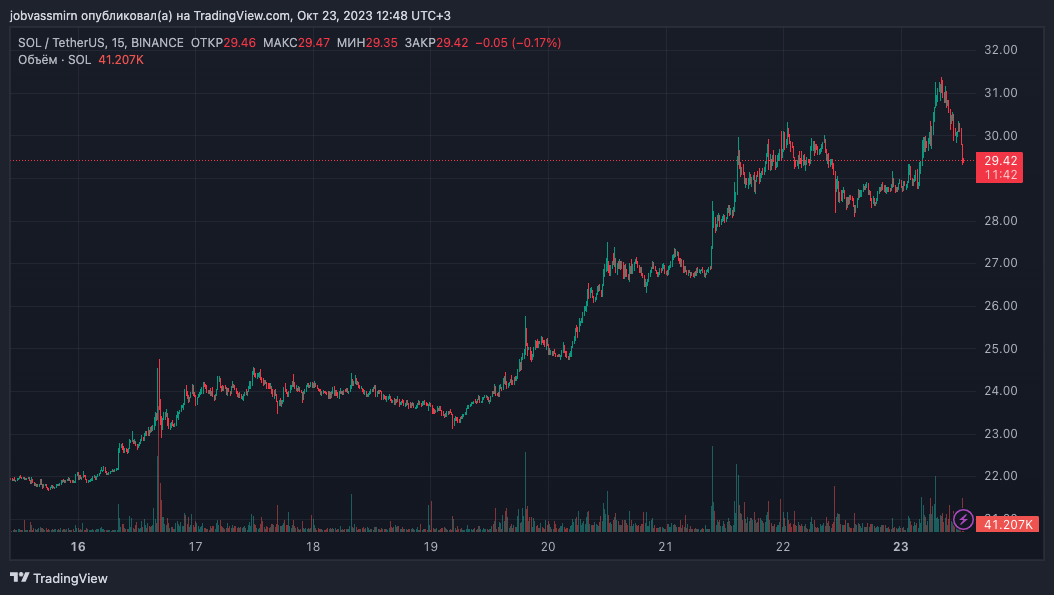This screenshot has height=595, width=1054.
Task: Click the close value 29.42 in legend
Action: [x=452, y=42]
